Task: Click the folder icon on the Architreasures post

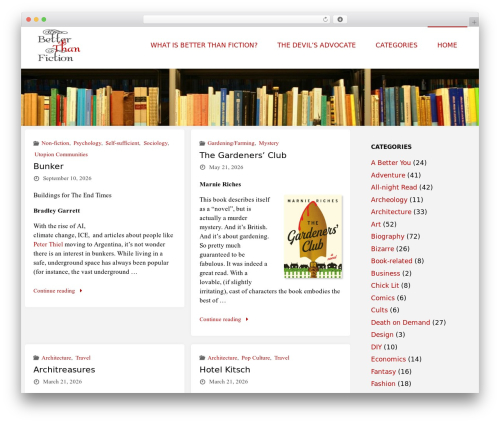Action: point(36,358)
